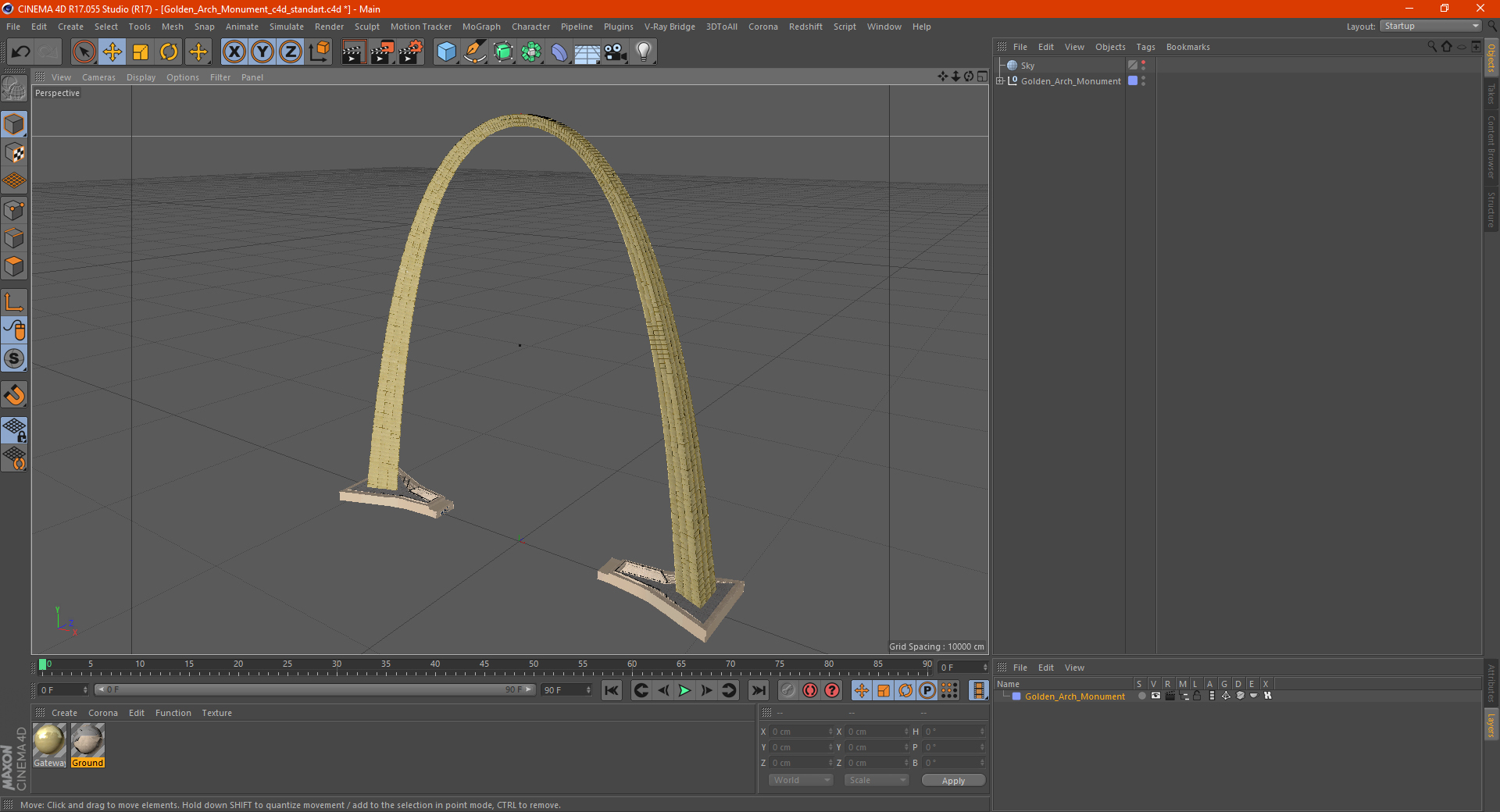Expand Golden_Arch_Monument in Object Manager
Screen dimensions: 1500x812
pos(1000,81)
